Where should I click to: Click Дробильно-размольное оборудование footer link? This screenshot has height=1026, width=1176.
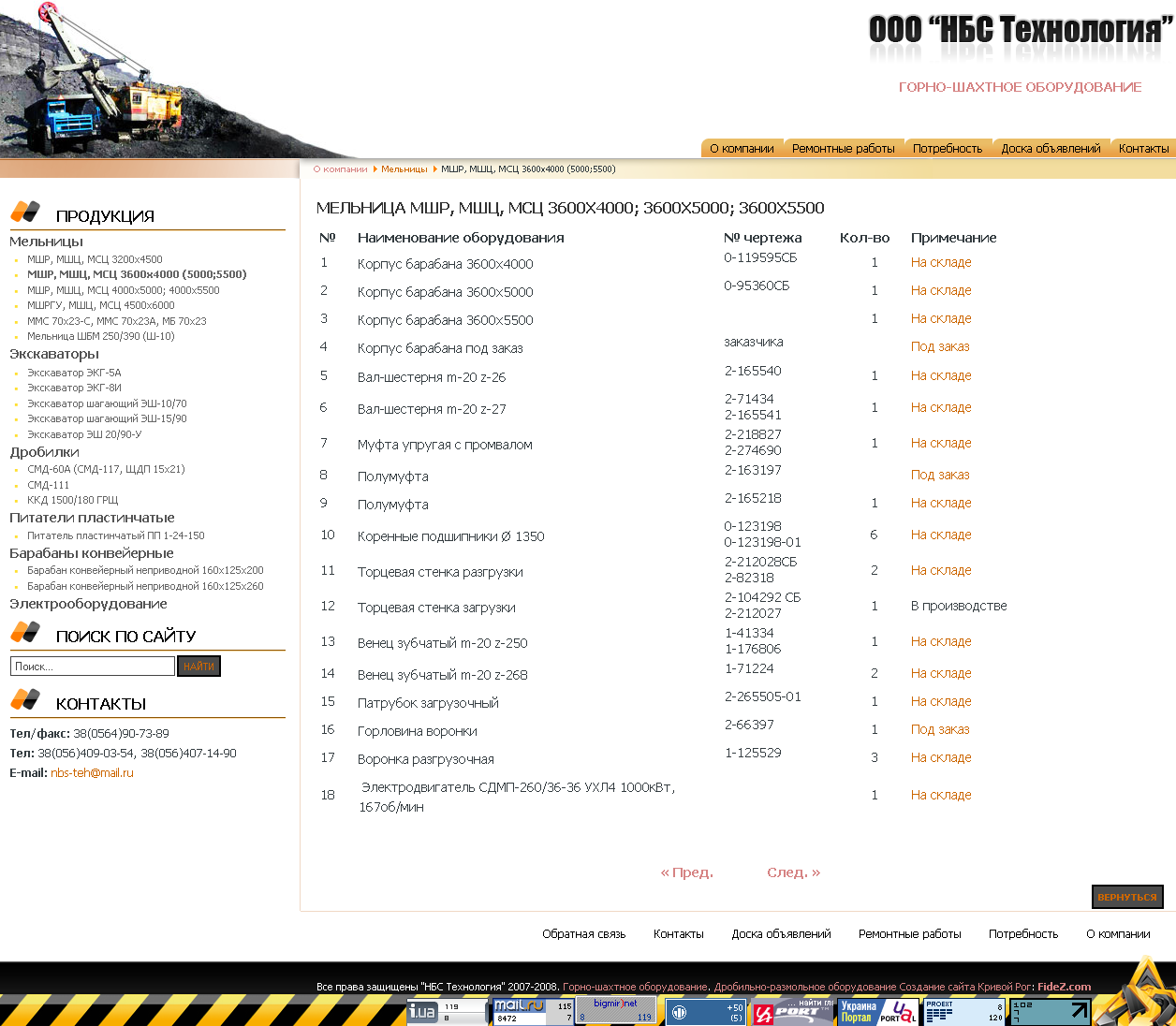(x=805, y=987)
